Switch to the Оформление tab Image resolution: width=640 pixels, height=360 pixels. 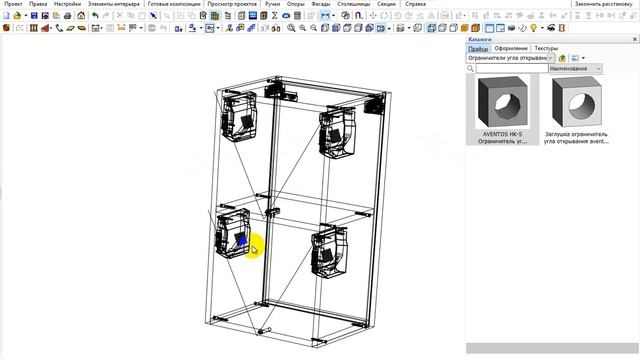pyautogui.click(x=511, y=48)
